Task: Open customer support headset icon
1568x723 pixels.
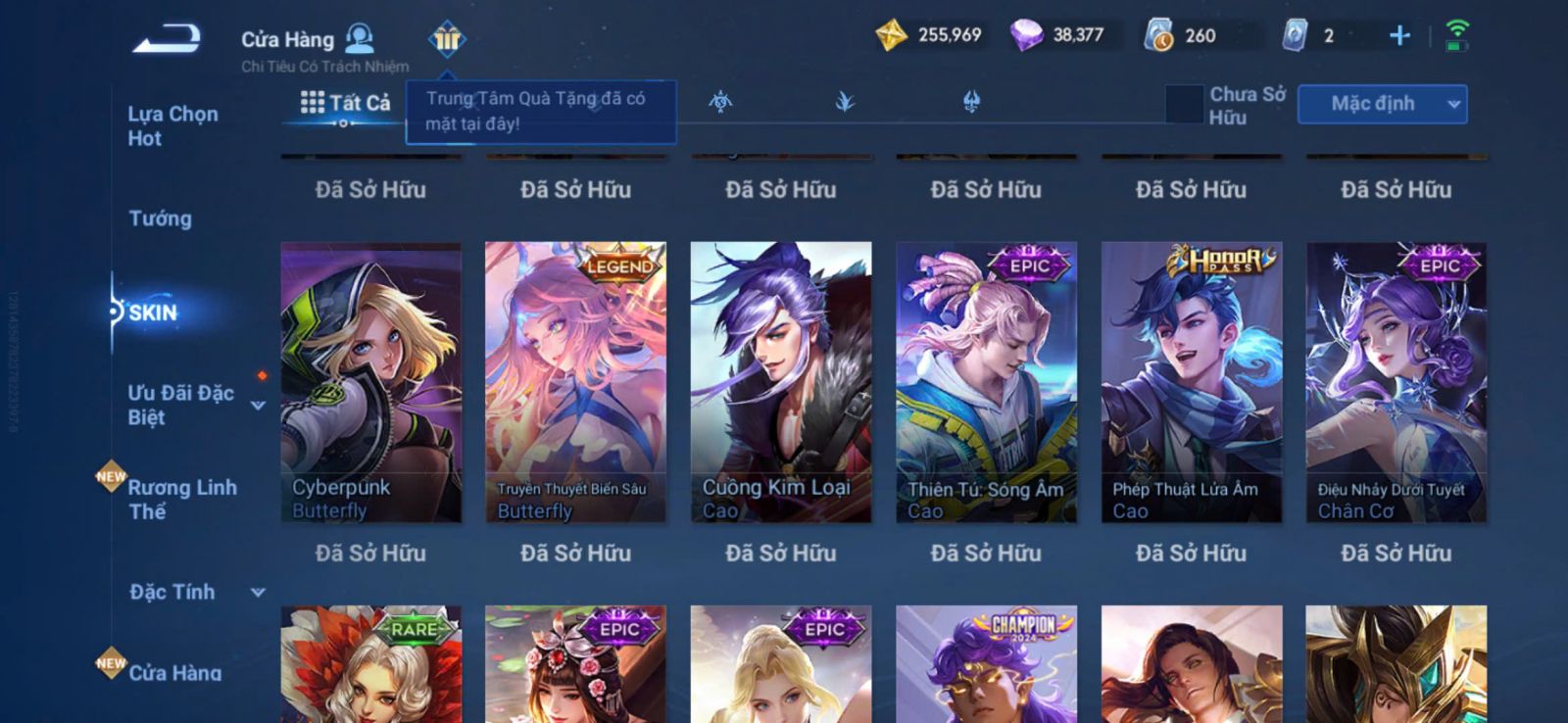Action: click(360, 38)
